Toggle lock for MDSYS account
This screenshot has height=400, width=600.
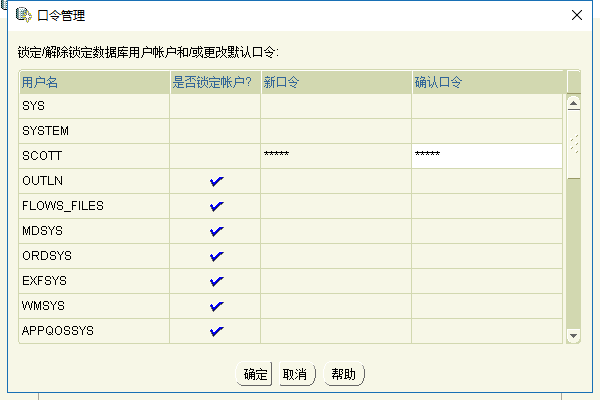pos(216,231)
